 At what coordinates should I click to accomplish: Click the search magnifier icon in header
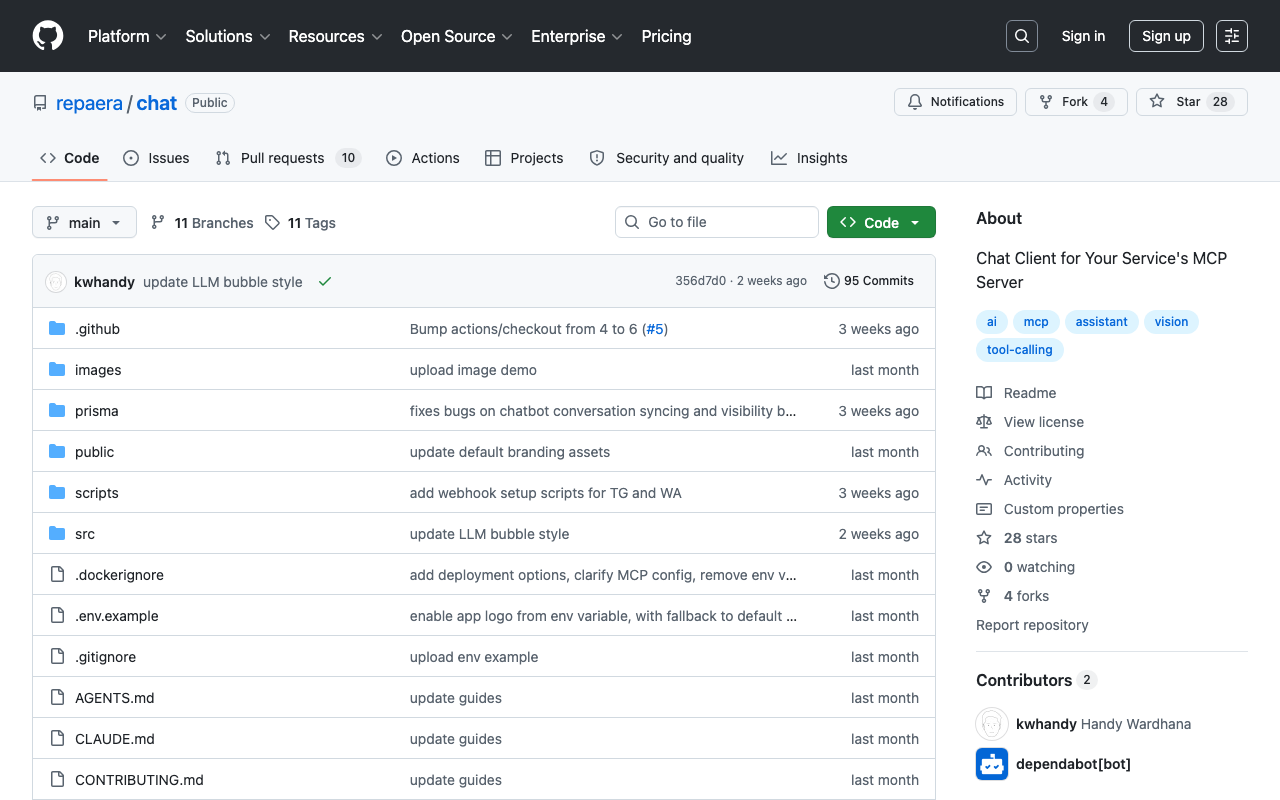click(1022, 36)
